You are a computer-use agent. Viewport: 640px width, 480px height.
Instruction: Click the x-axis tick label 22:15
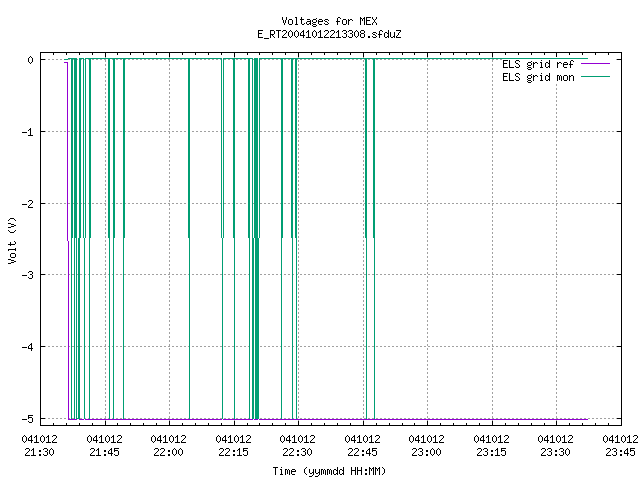tap(233, 452)
